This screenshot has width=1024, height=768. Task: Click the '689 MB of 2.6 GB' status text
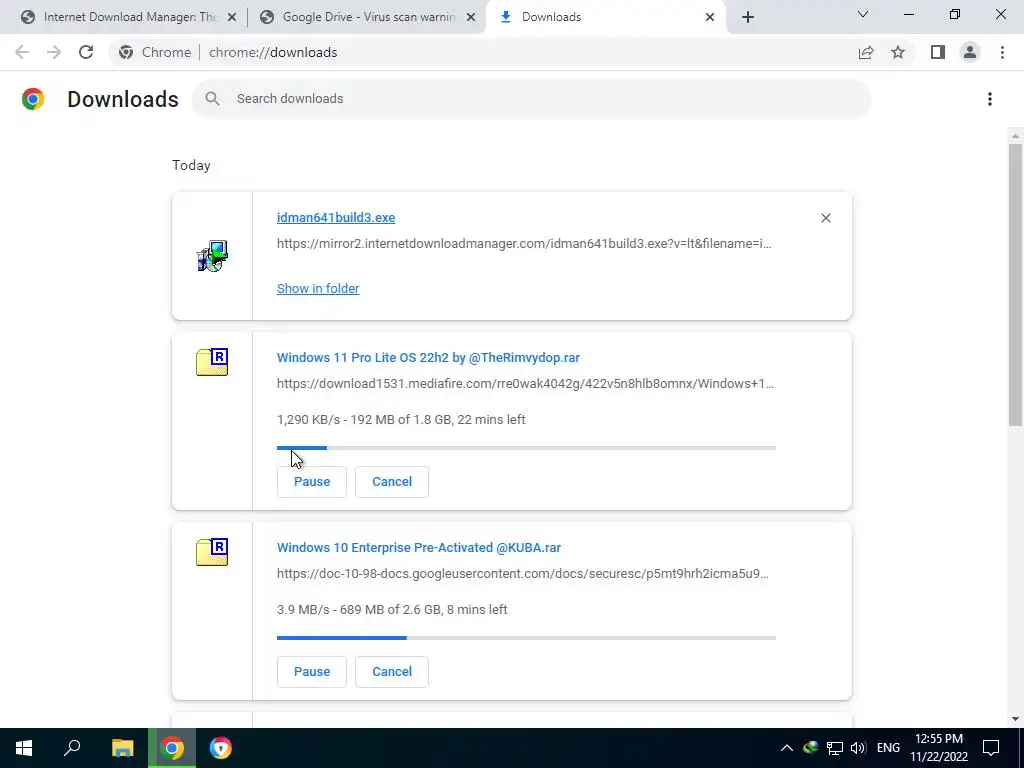[x=390, y=610]
